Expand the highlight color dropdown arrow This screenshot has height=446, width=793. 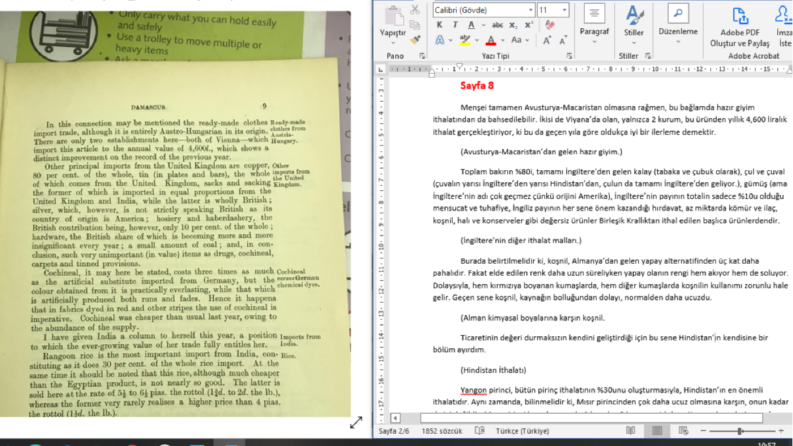point(477,40)
